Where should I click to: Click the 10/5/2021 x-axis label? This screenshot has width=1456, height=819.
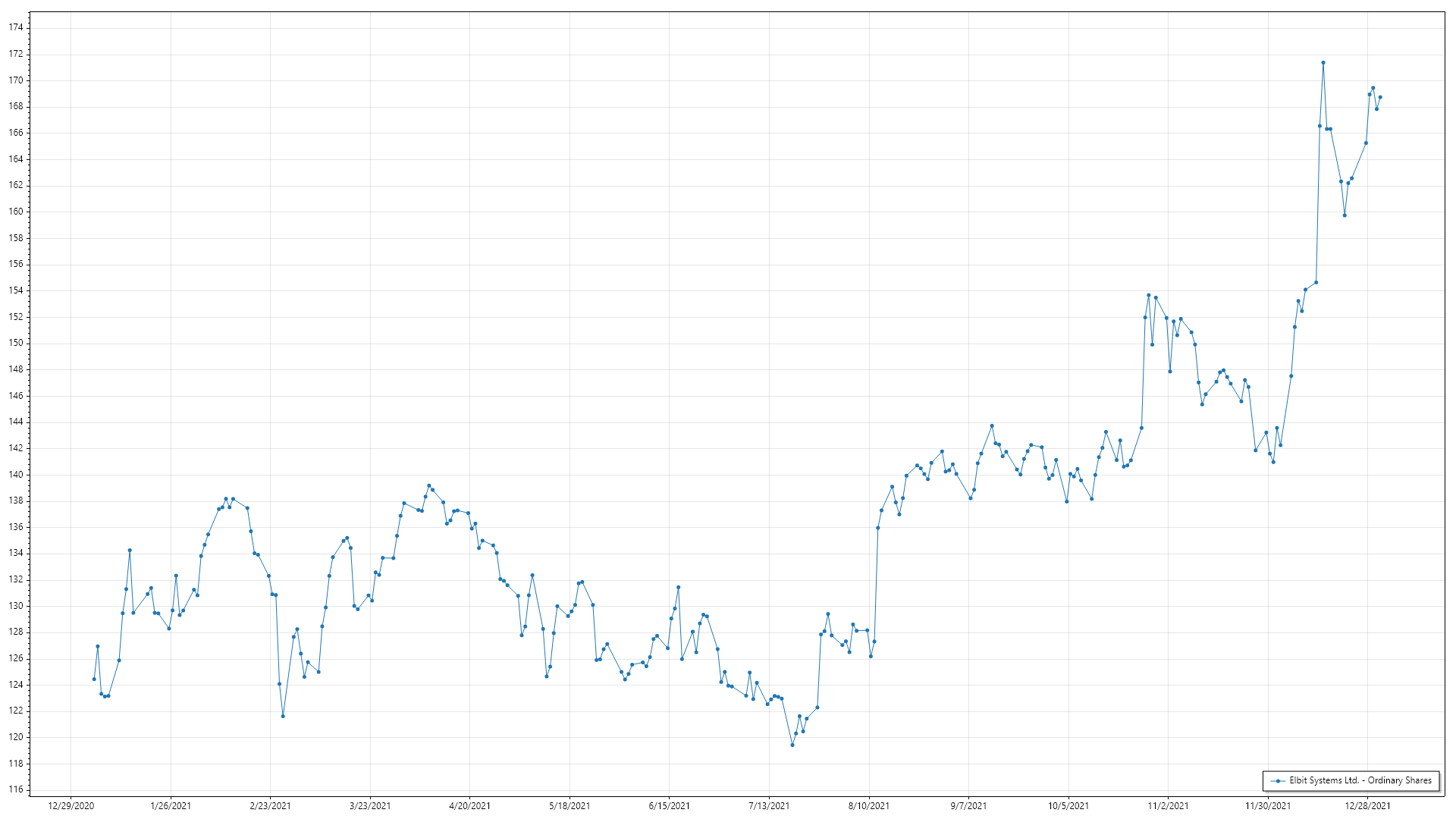(1068, 805)
